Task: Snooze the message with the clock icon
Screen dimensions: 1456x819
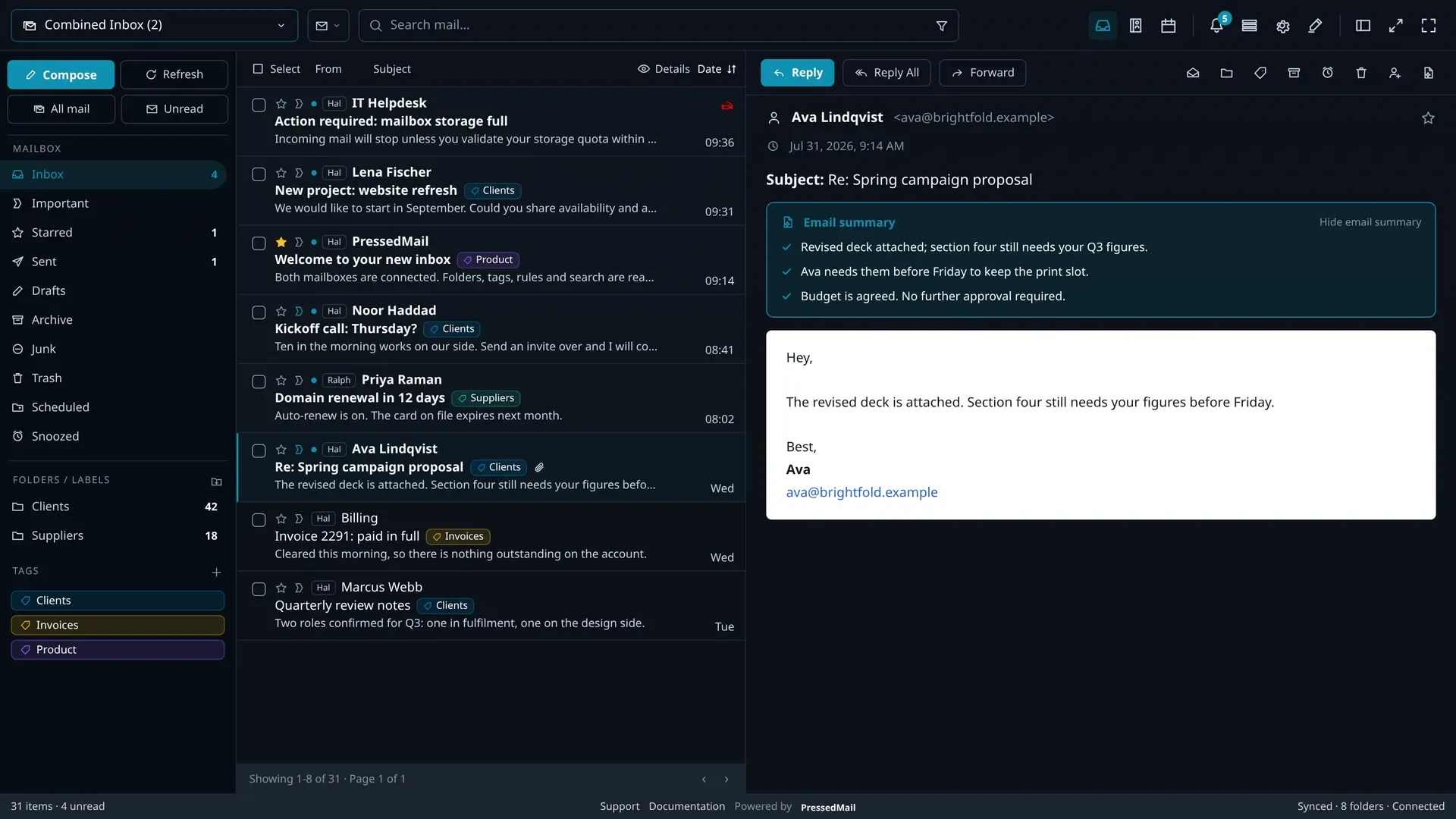Action: coord(1328,73)
